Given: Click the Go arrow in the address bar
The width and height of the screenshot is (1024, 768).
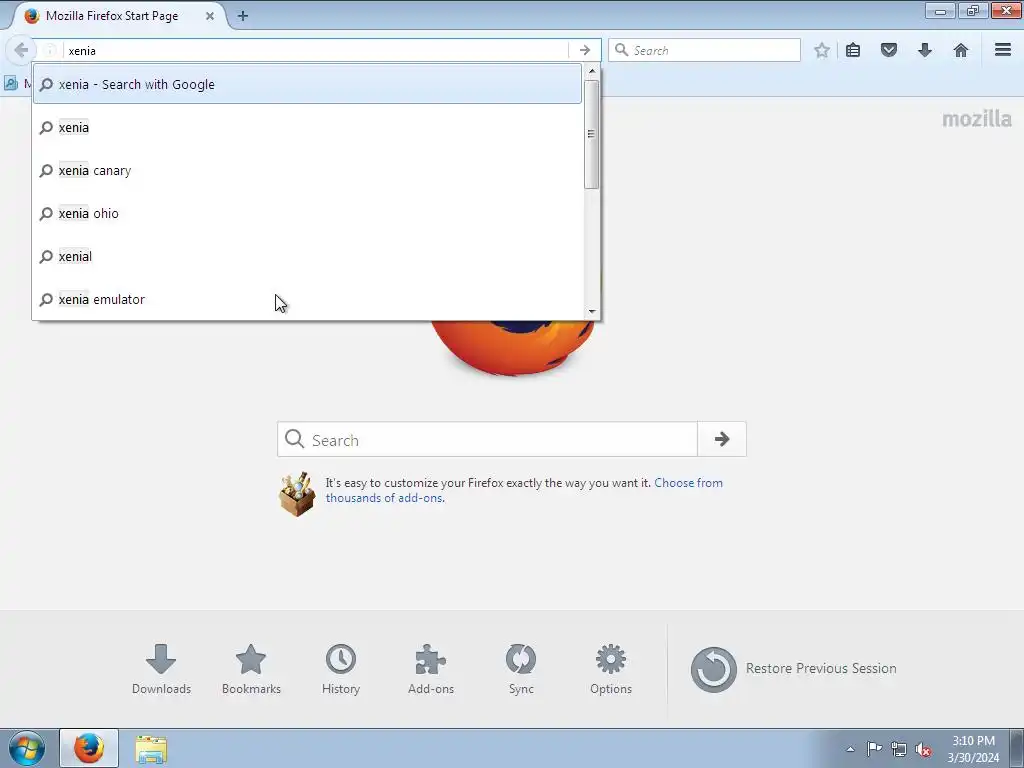Looking at the screenshot, I should 584,50.
